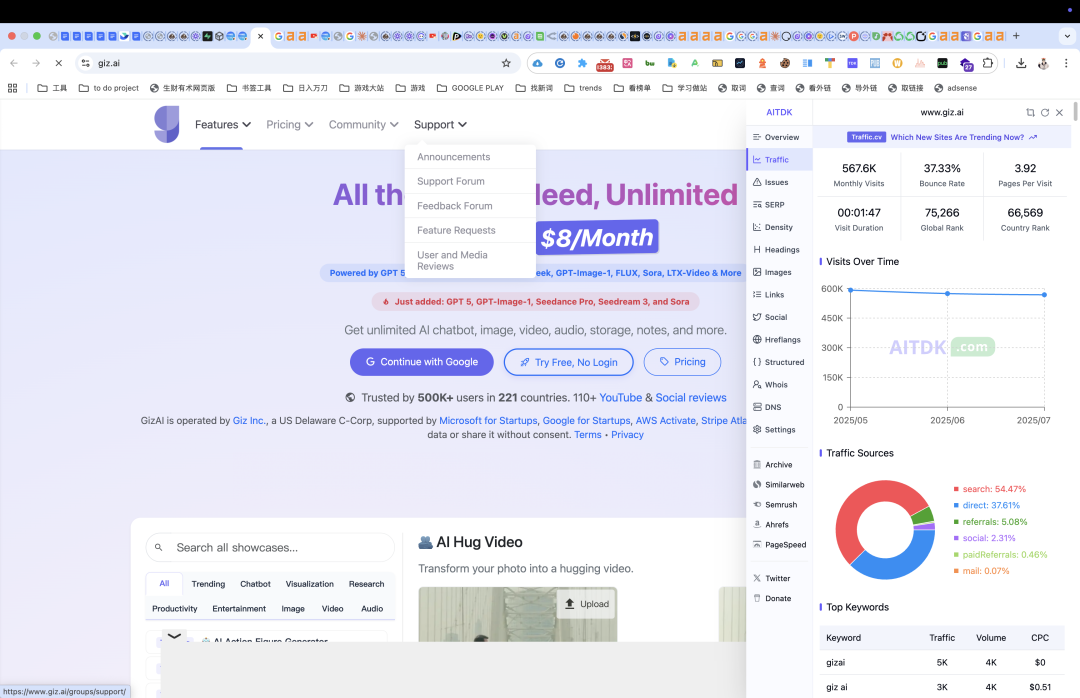
Task: Open the Overview section in AITDK sidebar
Action: tap(779, 137)
